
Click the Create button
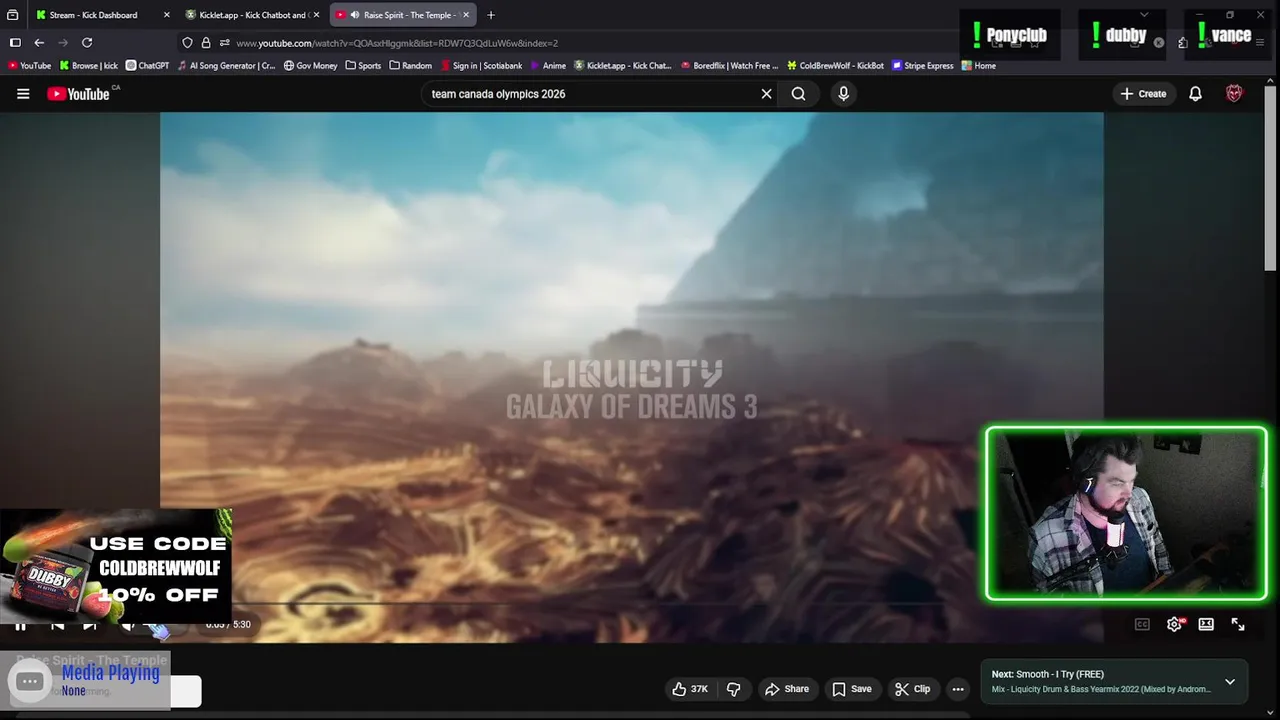(x=1143, y=94)
